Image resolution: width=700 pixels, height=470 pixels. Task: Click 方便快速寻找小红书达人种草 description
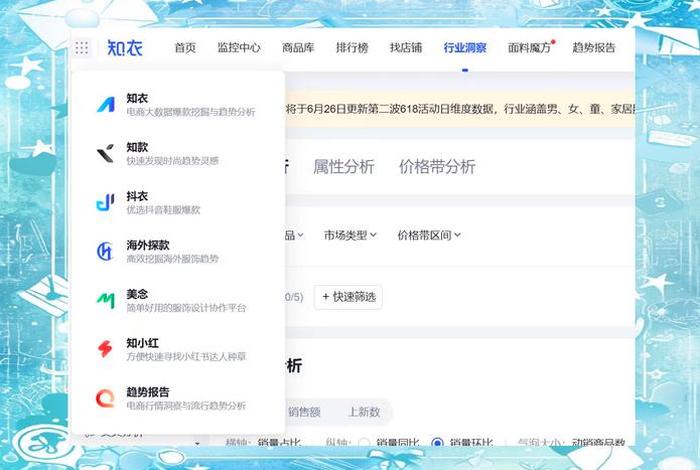pos(186,357)
